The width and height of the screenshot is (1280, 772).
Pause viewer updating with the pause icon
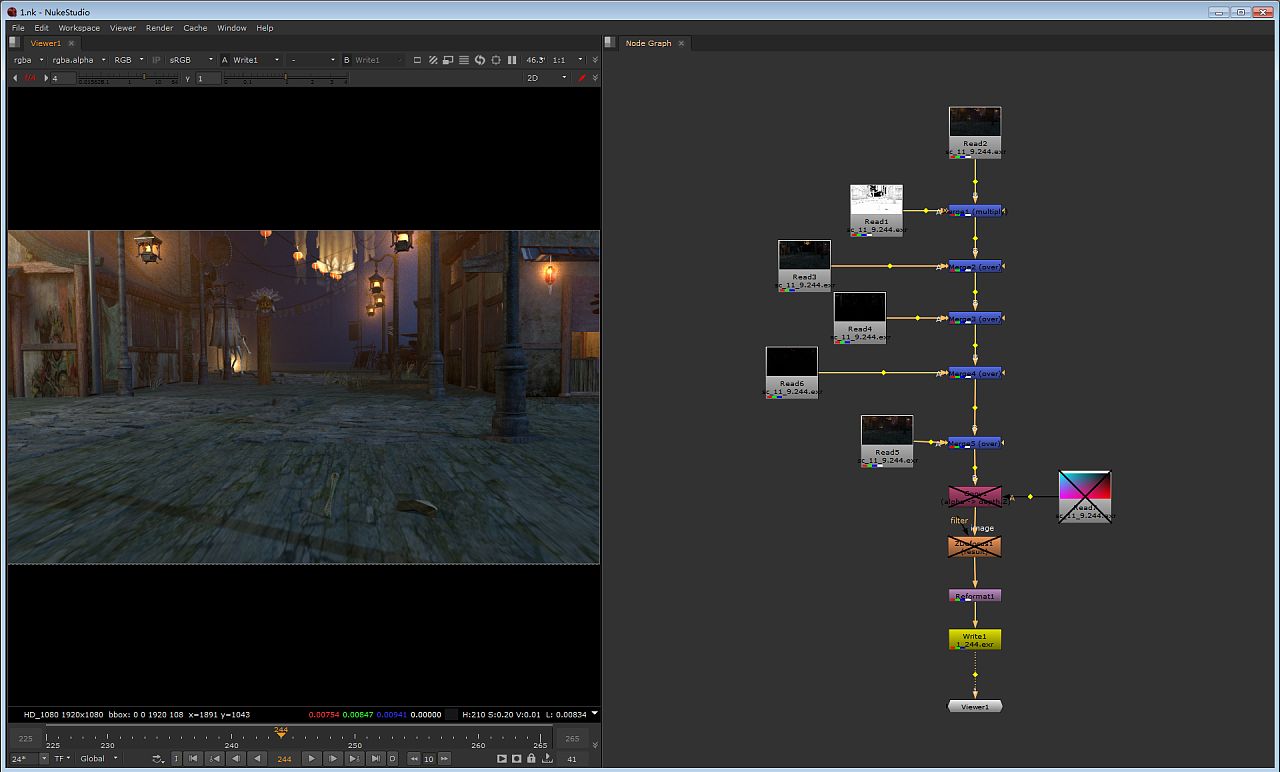pos(512,60)
